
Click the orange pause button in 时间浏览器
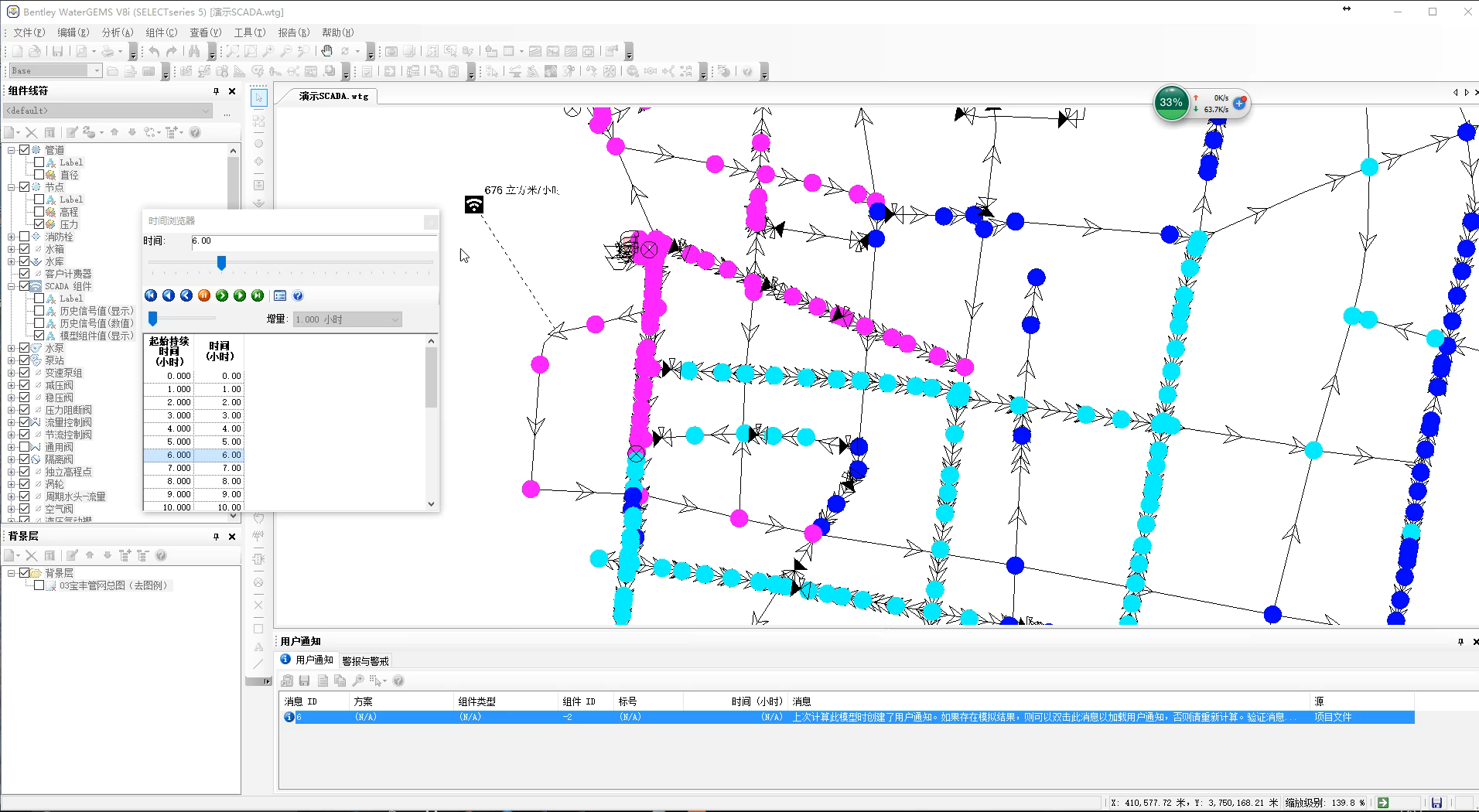pyautogui.click(x=204, y=295)
